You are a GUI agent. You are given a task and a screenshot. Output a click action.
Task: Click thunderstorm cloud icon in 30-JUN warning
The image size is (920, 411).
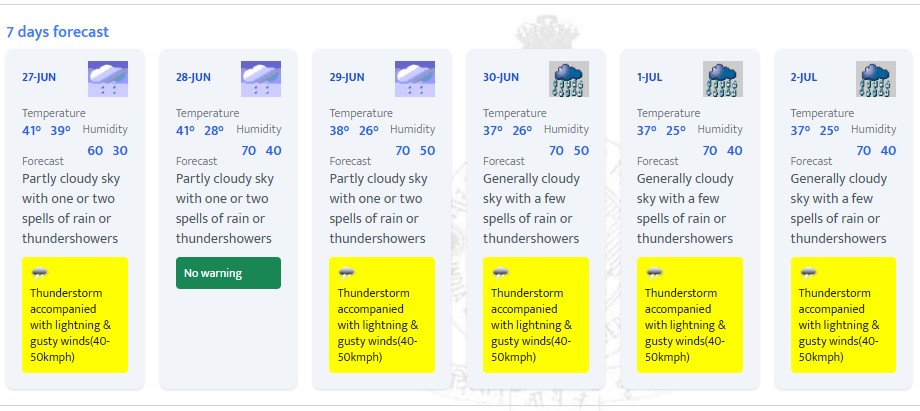(500, 272)
